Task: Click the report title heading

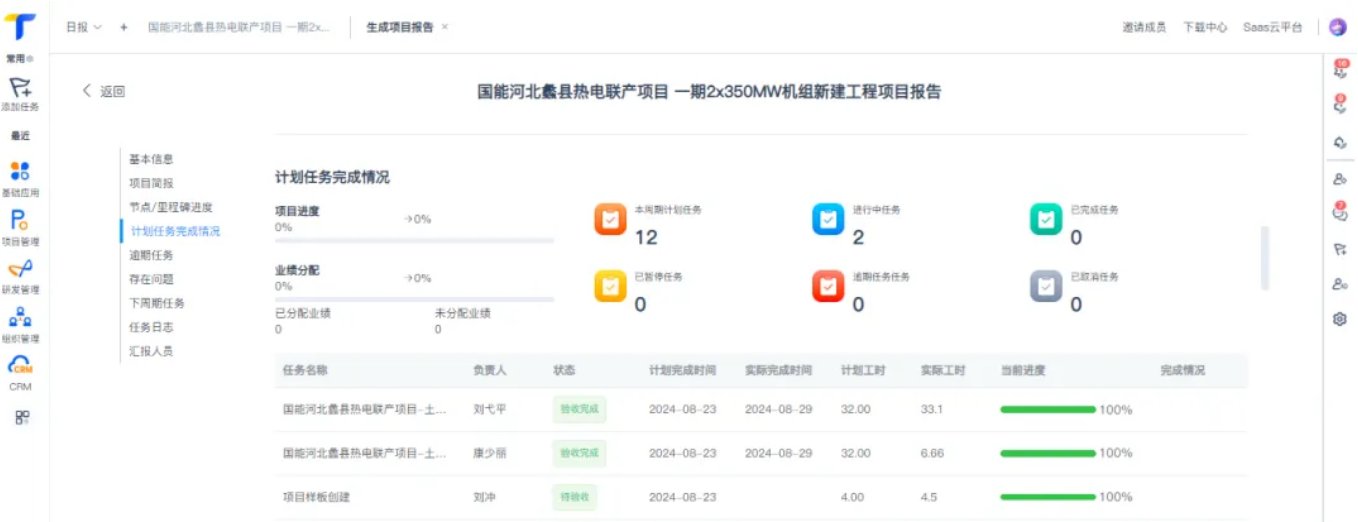Action: [x=709, y=92]
